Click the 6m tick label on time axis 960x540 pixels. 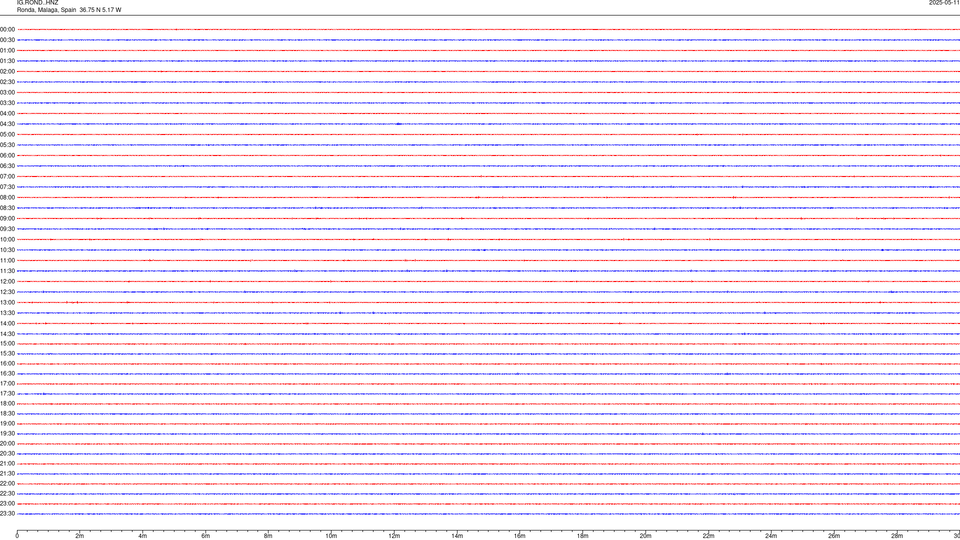point(206,536)
